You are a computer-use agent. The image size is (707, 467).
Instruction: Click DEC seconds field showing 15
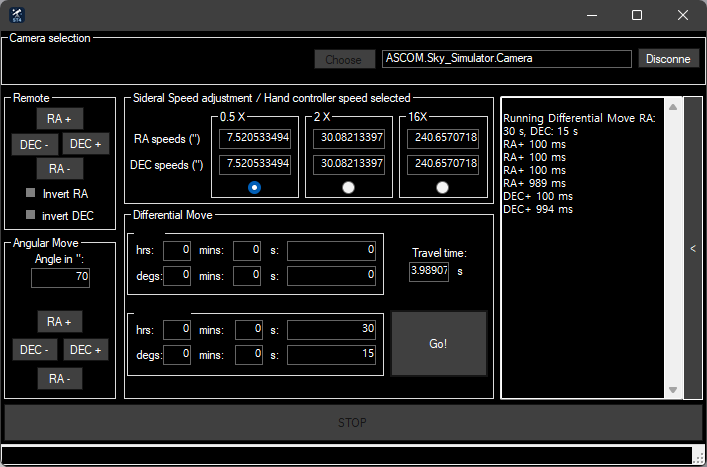331,354
